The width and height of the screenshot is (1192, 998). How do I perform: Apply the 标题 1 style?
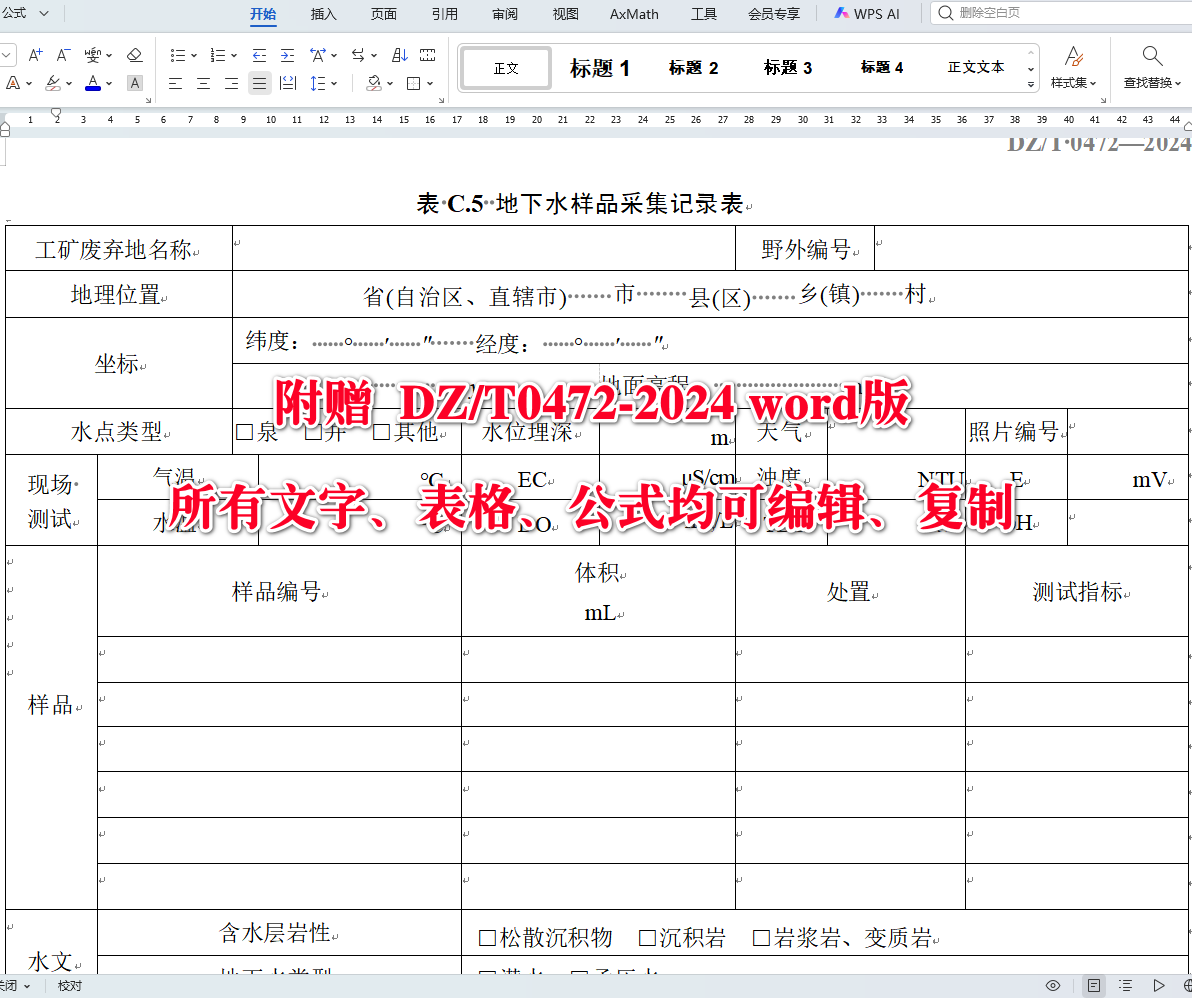click(601, 66)
